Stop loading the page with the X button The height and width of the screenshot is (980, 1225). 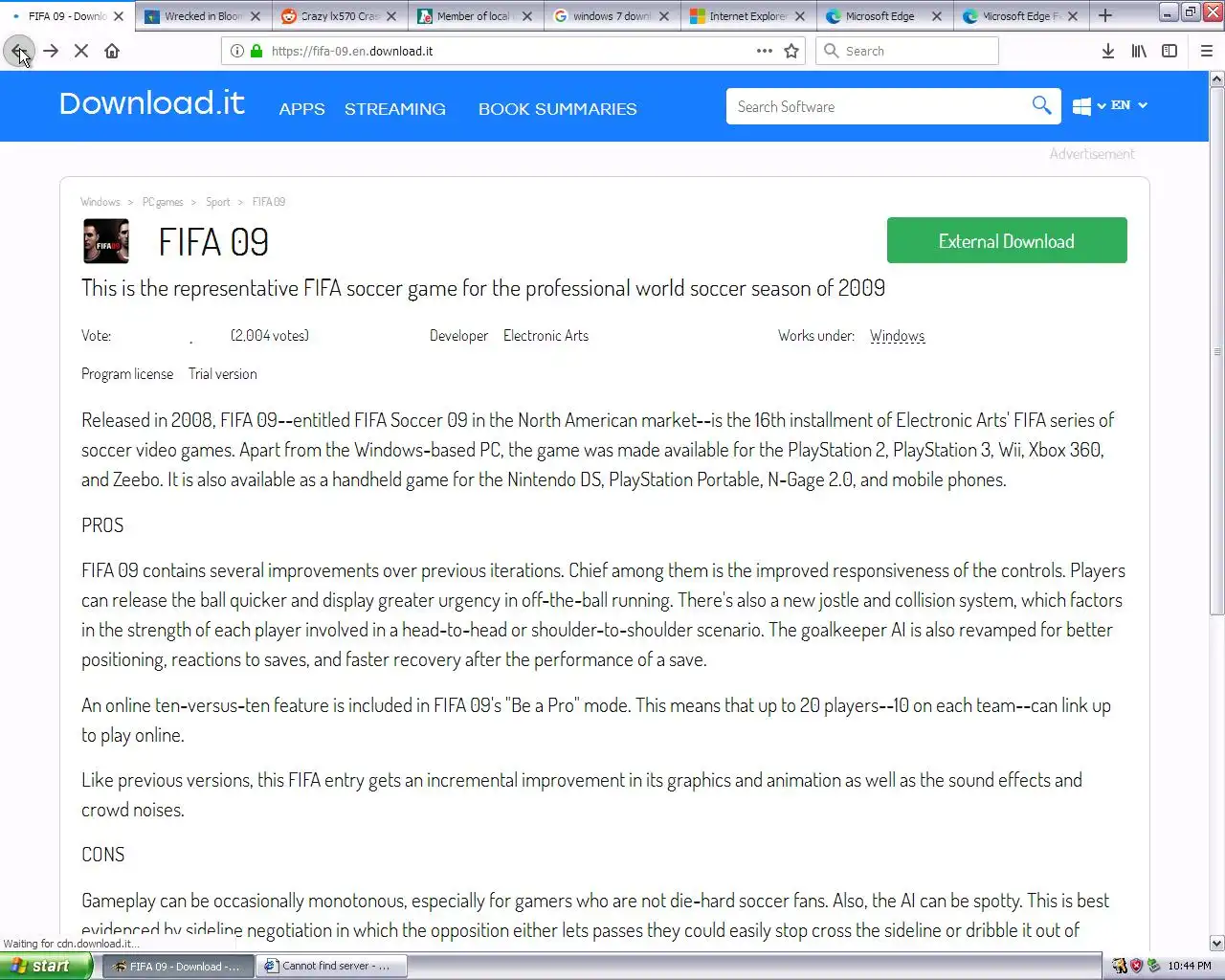(x=81, y=51)
